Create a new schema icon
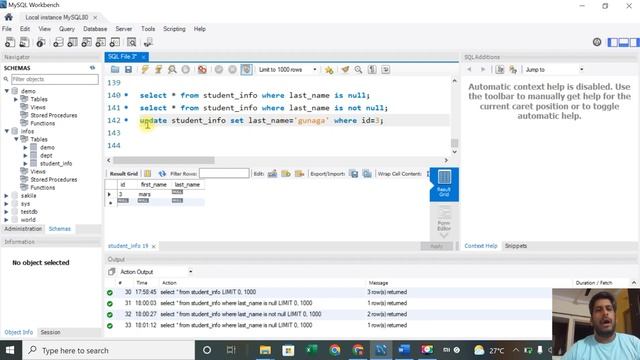This screenshot has height=360, width=640. point(58,42)
